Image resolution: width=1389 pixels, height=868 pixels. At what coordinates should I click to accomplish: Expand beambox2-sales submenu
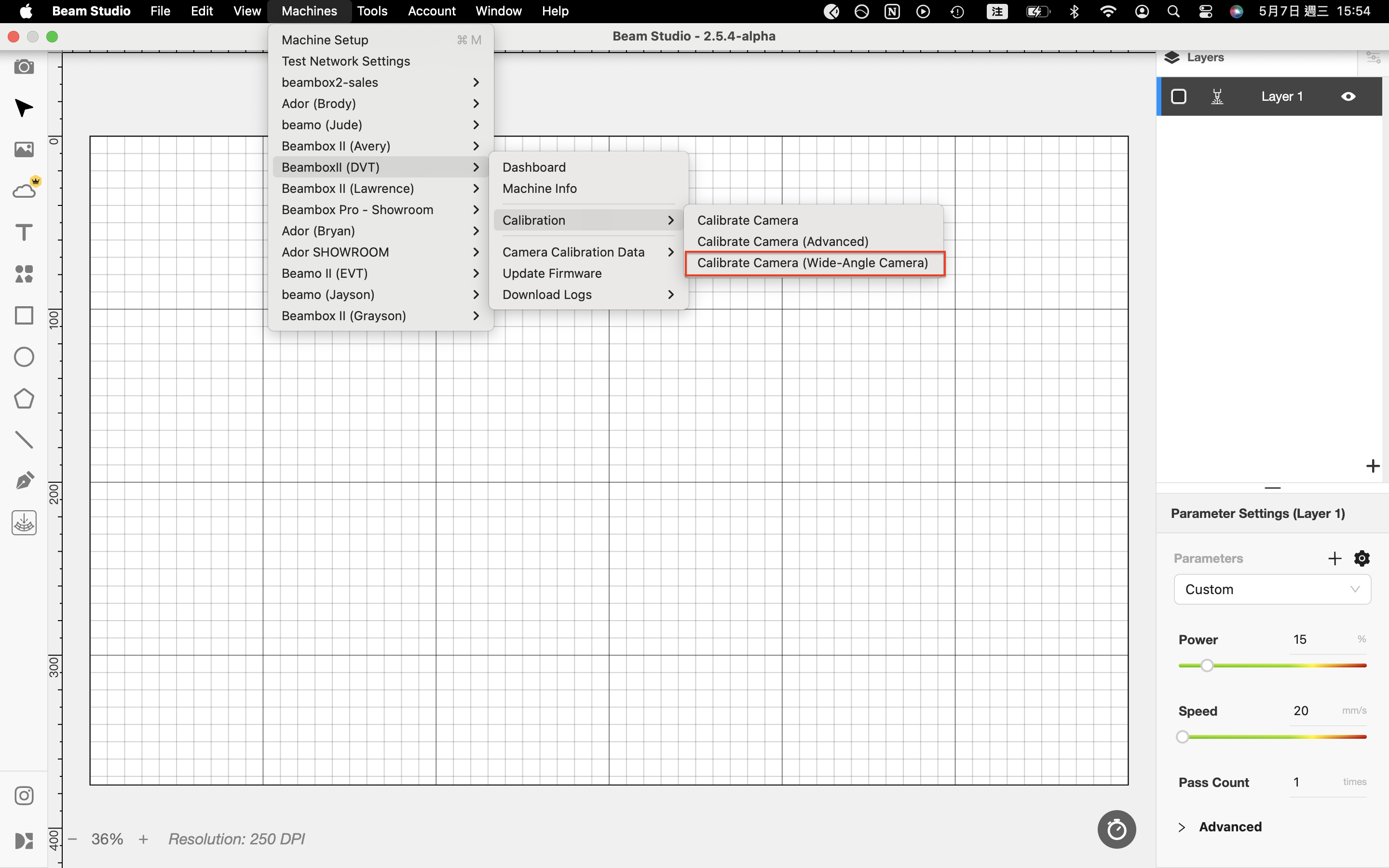point(381,82)
